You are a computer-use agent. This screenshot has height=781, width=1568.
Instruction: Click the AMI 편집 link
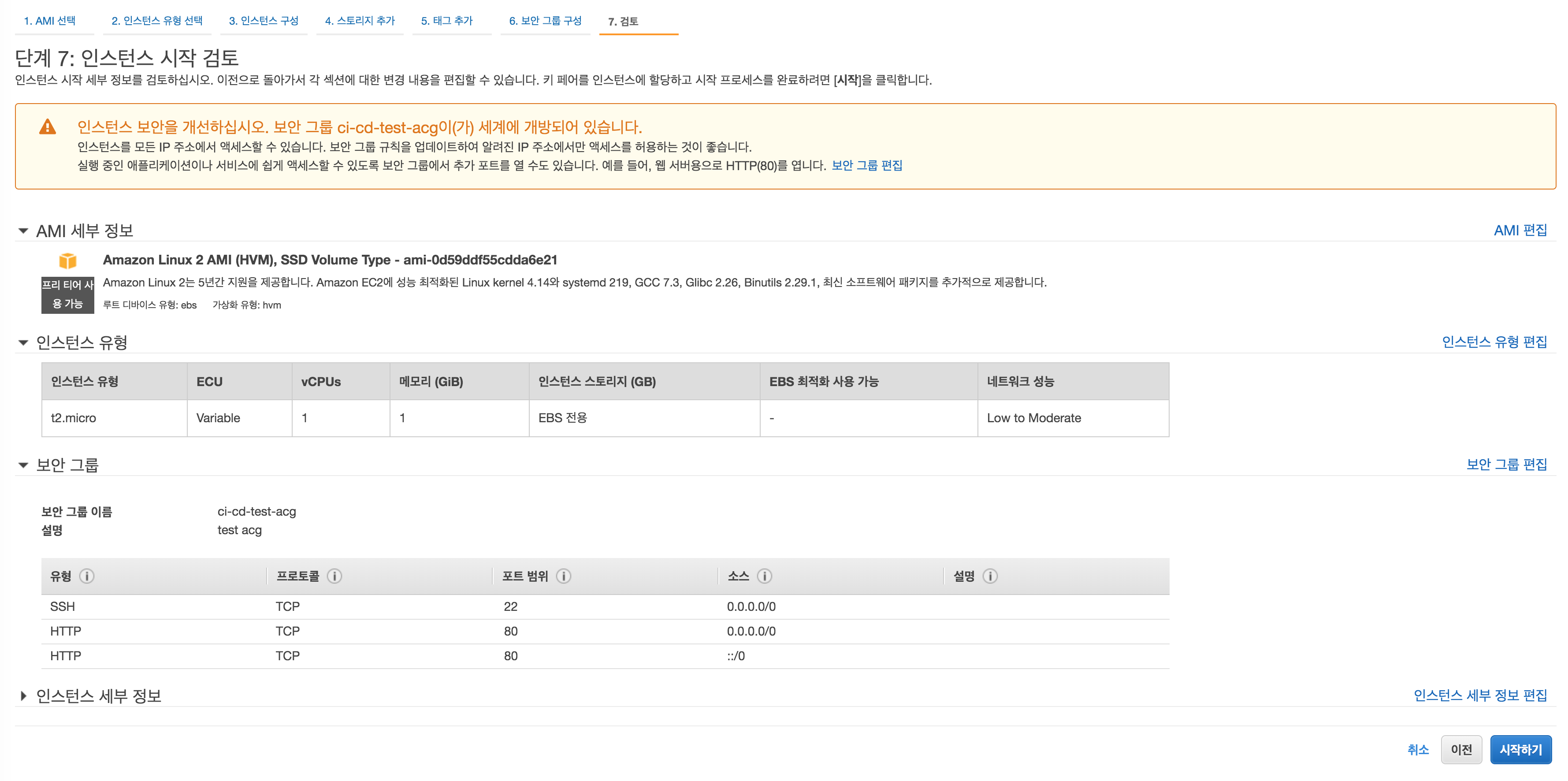point(1520,230)
